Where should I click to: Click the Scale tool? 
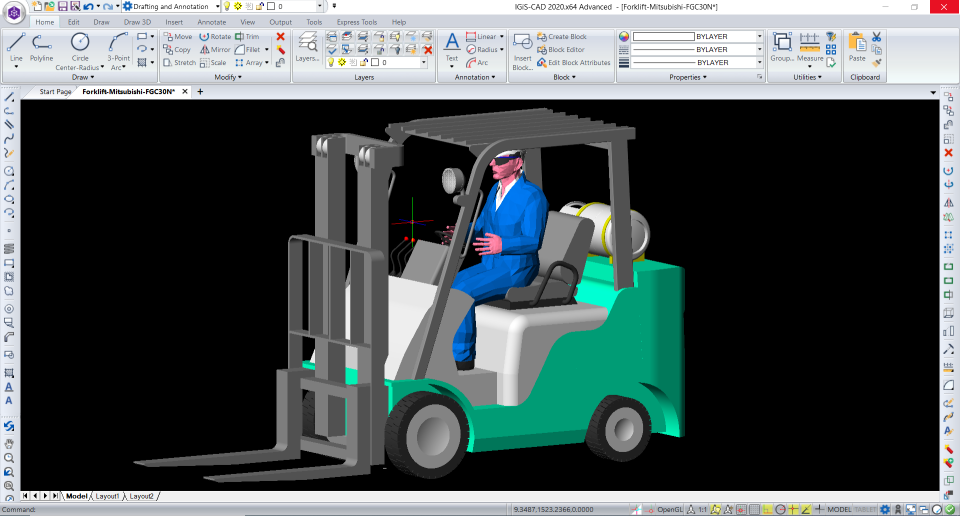213,62
